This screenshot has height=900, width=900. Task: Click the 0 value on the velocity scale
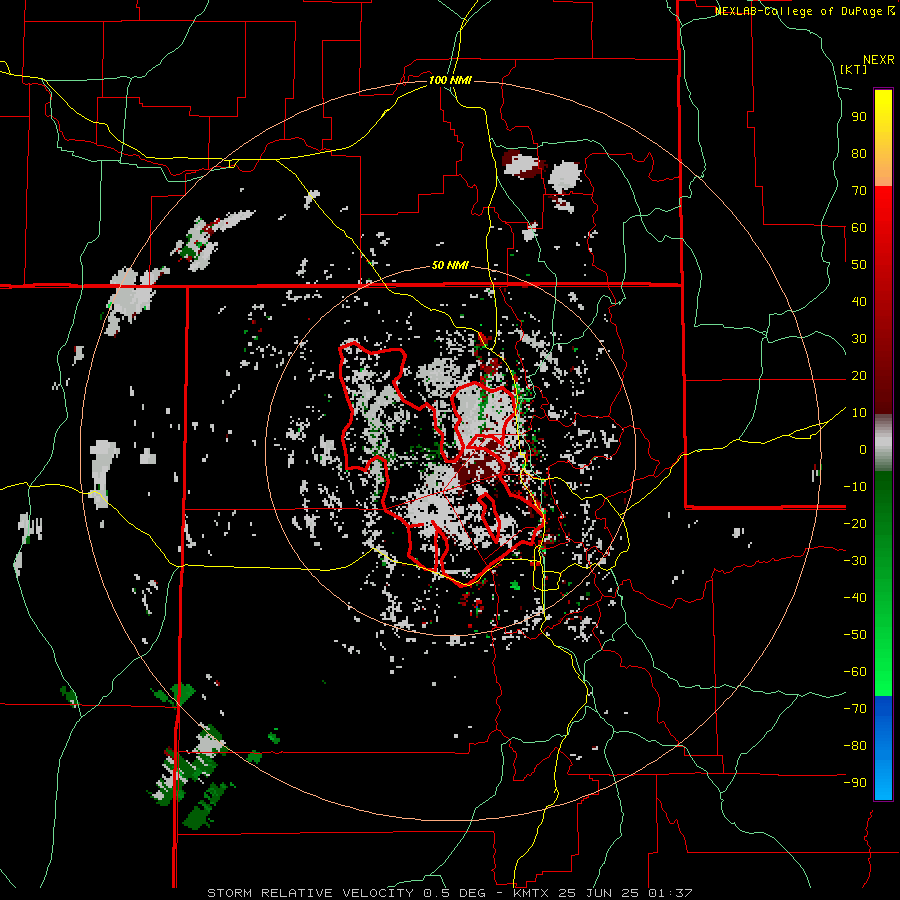click(x=863, y=449)
